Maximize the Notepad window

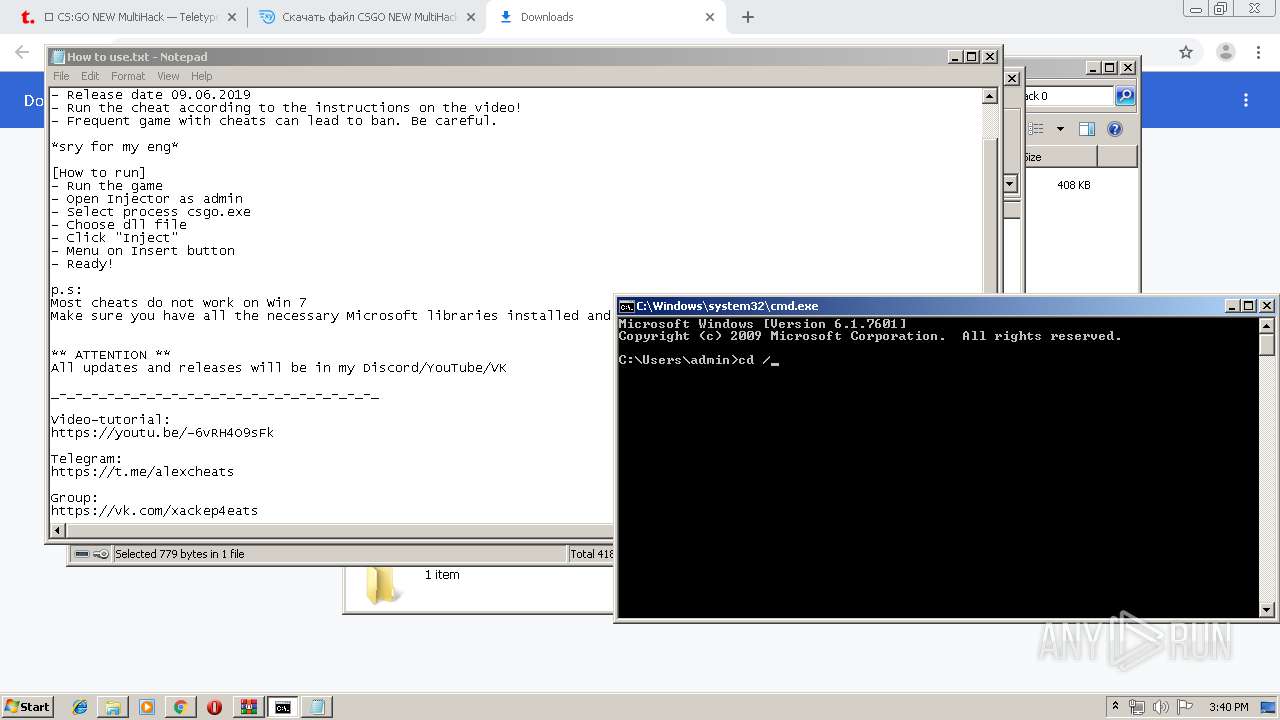coord(972,56)
